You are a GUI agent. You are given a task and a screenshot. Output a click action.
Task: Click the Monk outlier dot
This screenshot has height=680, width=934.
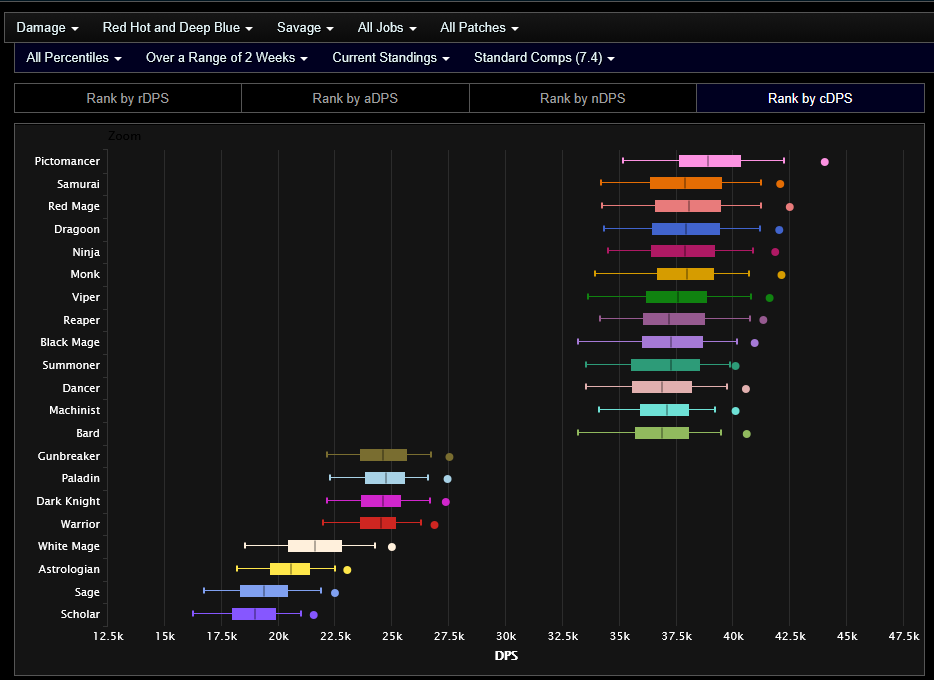pos(782,275)
